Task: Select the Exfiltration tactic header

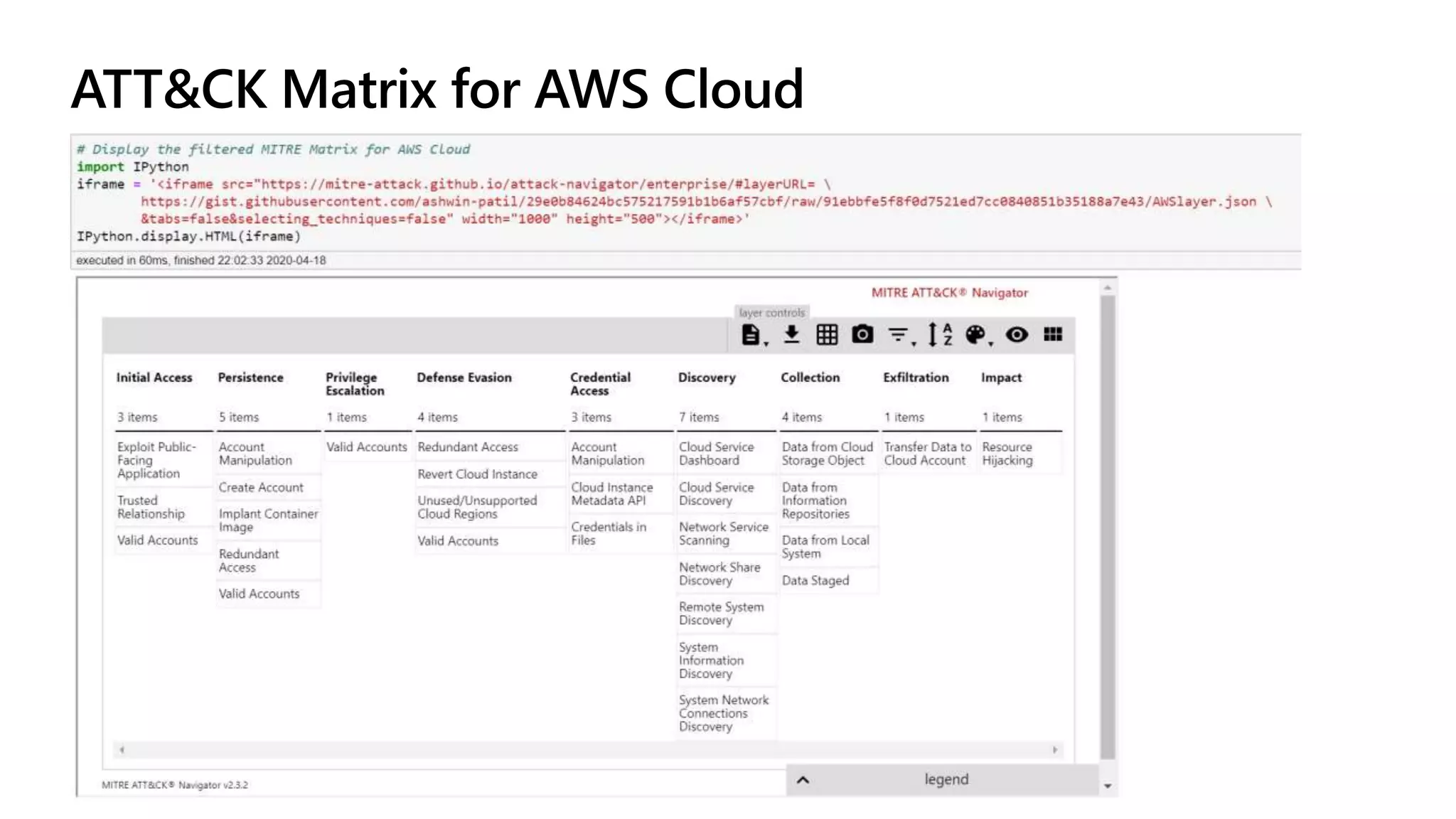Action: 916,378
